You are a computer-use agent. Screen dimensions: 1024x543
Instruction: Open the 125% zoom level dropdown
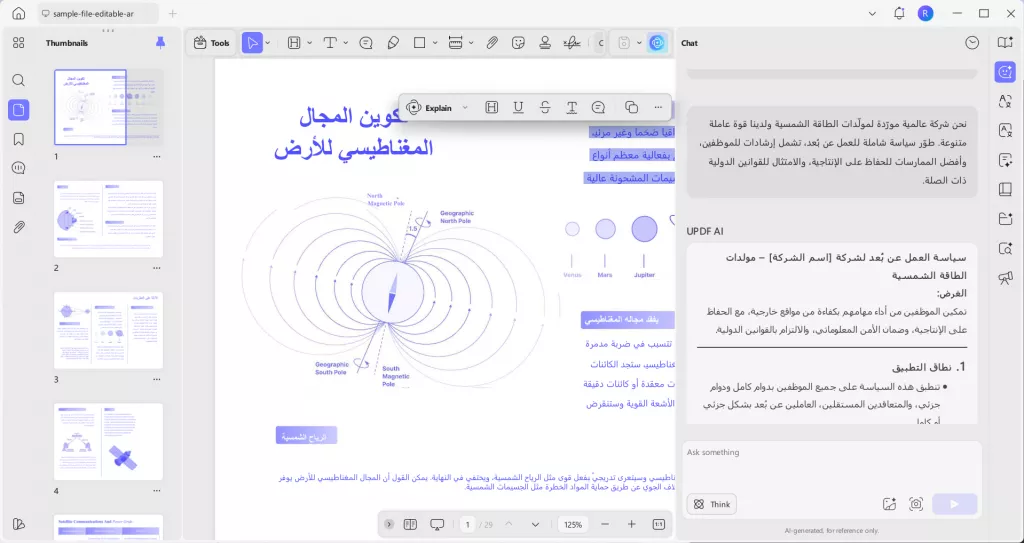[573, 525]
